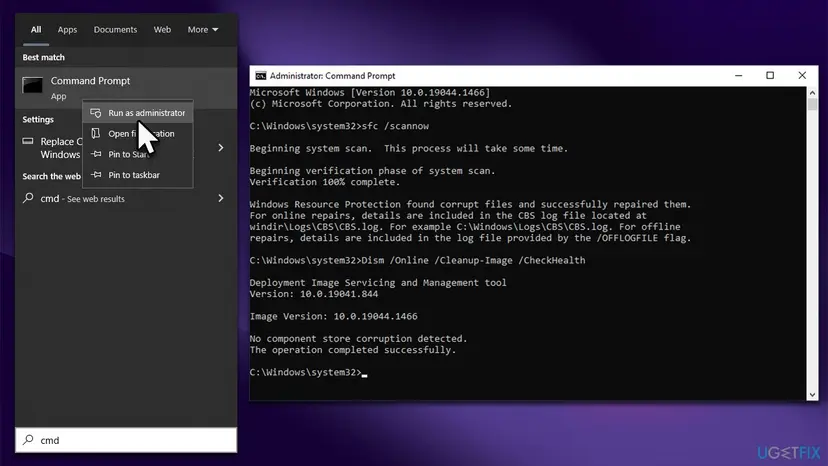Close the Administrator: Command Prompt window
Viewport: 828px width, 466px height.
point(802,76)
